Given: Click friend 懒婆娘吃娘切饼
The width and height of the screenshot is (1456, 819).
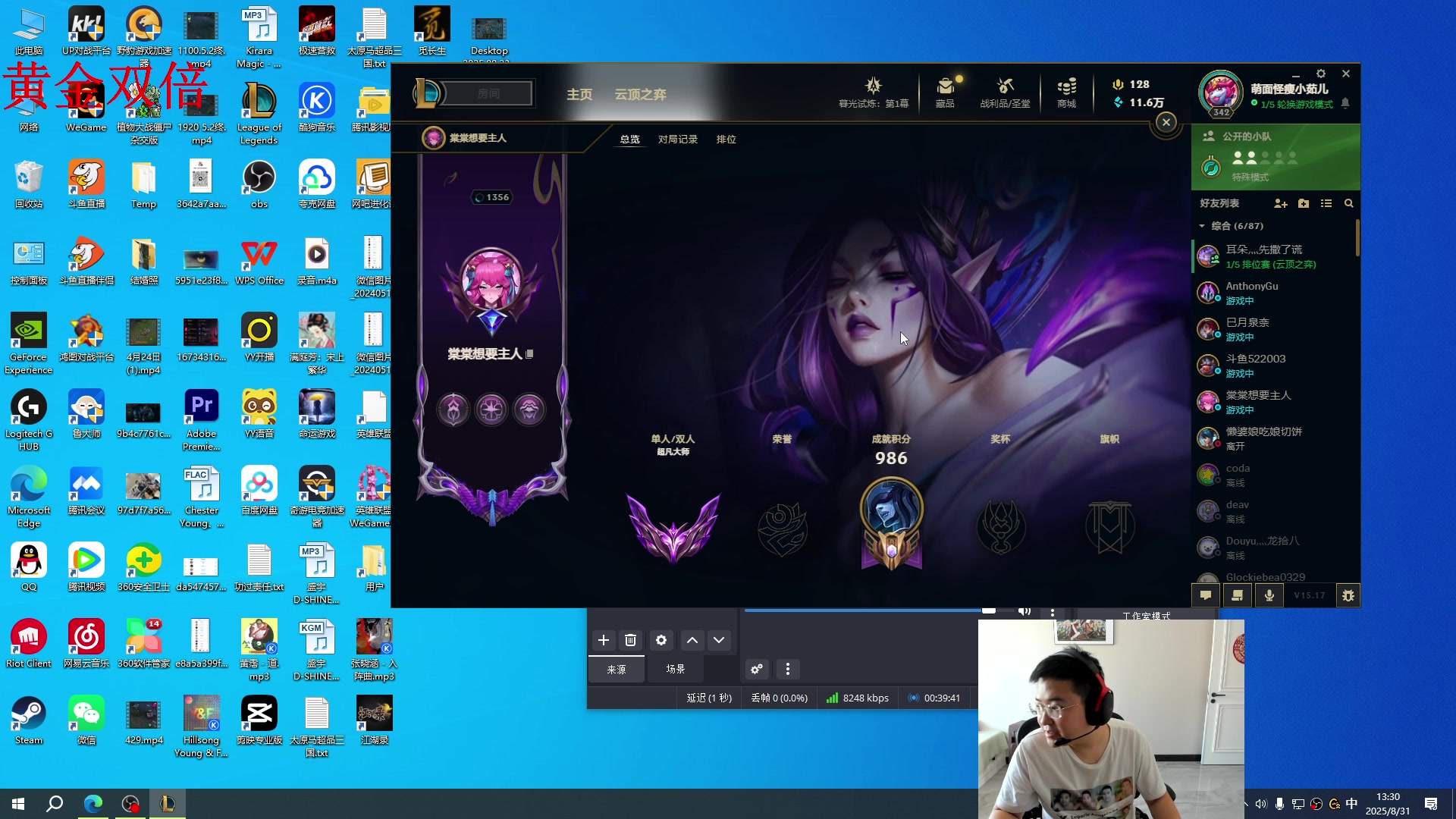Looking at the screenshot, I should coord(1274,438).
